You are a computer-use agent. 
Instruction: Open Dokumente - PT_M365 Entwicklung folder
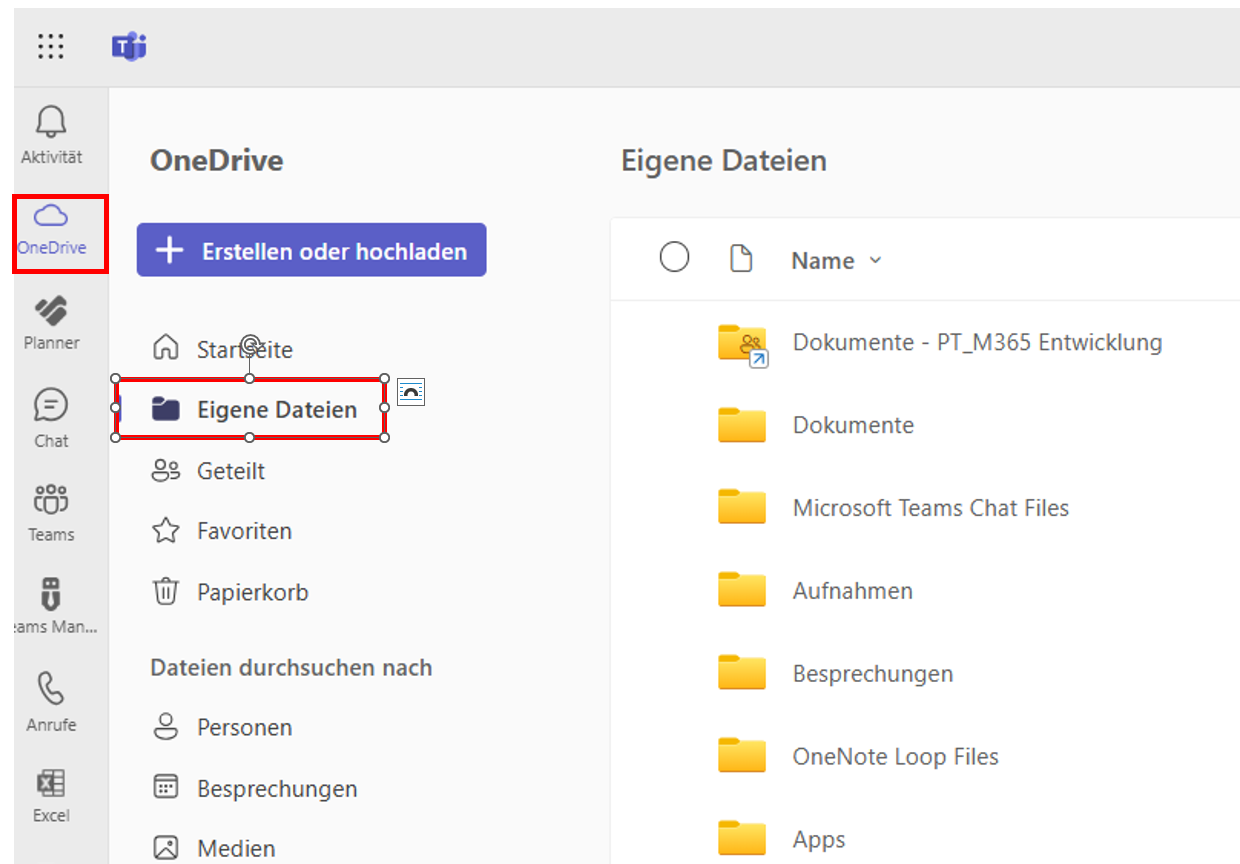click(977, 342)
